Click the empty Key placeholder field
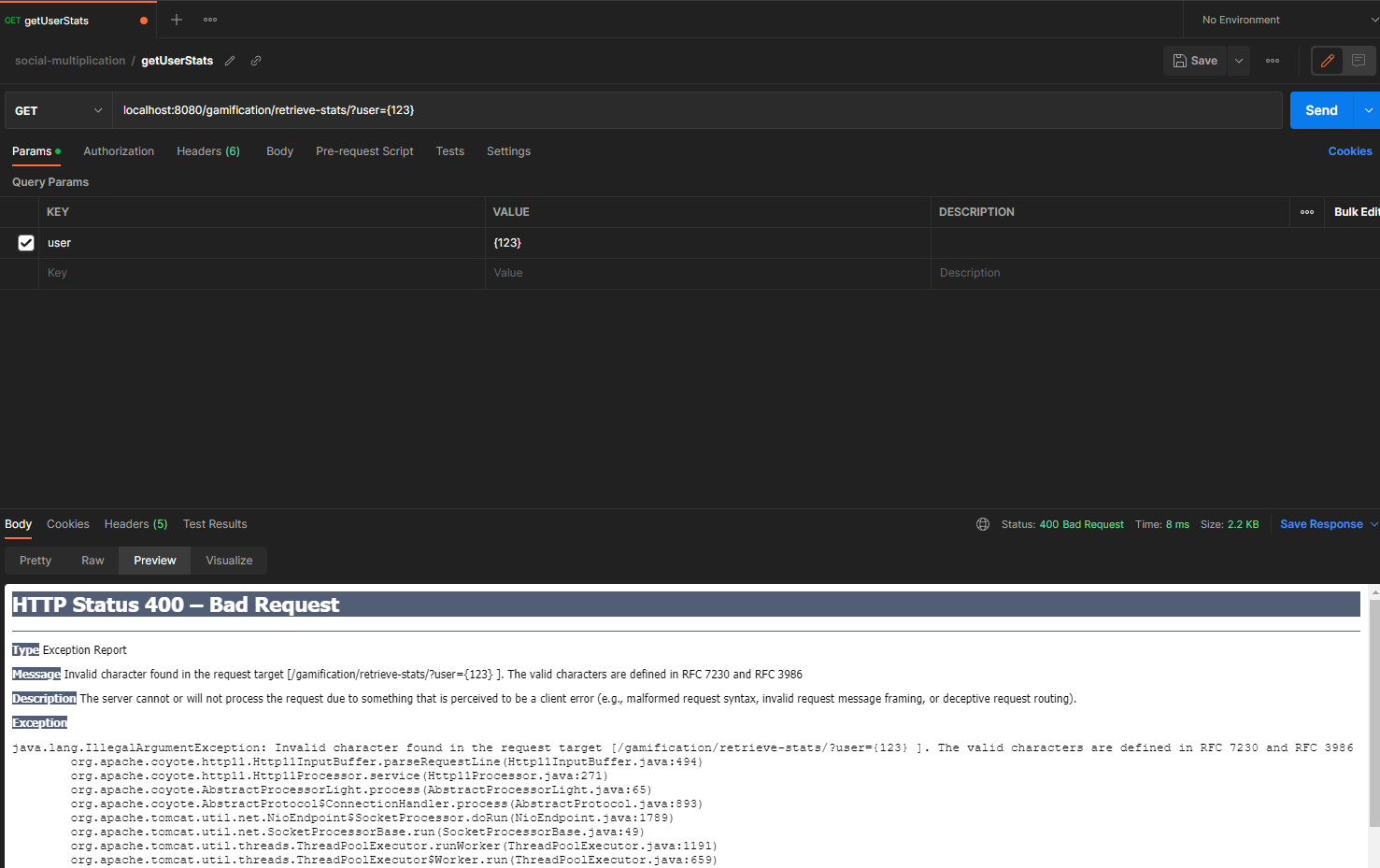This screenshot has height=868, width=1380. click(x=262, y=273)
